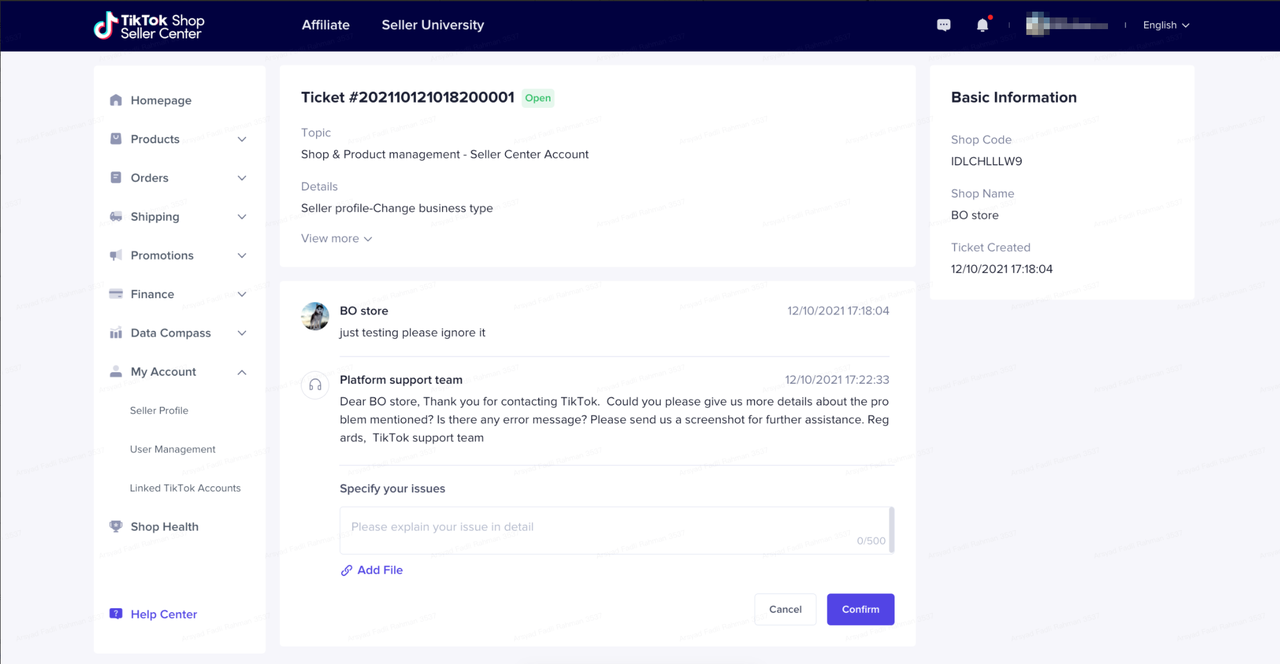The image size is (1280, 664).
Task: Open the chat messages icon in header
Action: [943, 25]
